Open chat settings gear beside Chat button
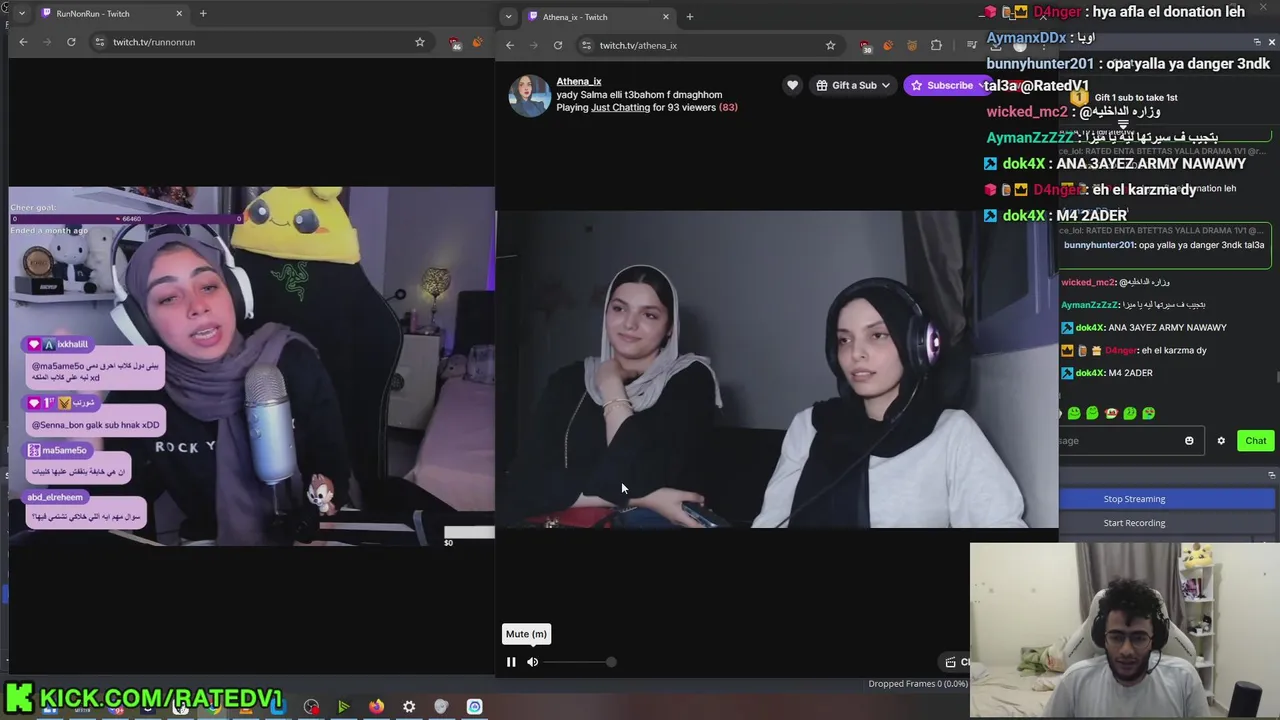Screen dimensions: 1280x720 pos(1221,441)
